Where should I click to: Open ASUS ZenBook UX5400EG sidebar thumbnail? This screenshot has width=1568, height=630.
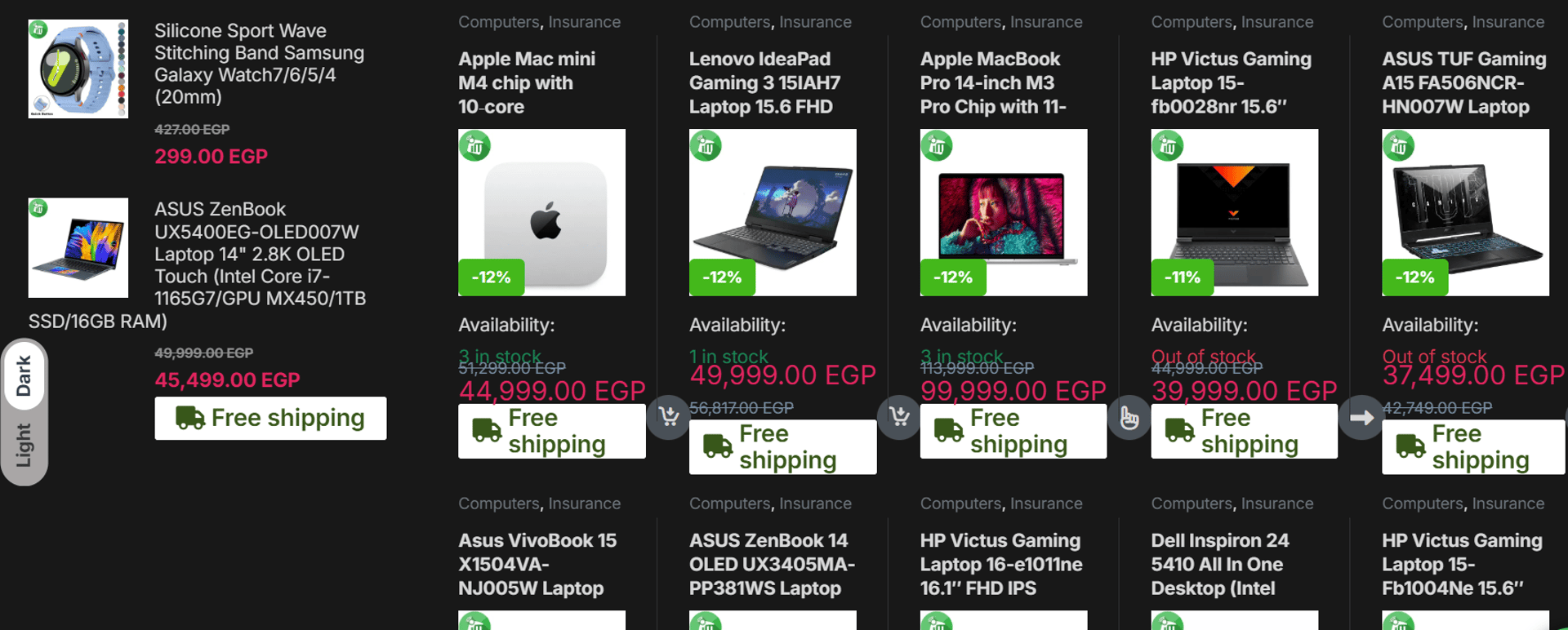78,247
